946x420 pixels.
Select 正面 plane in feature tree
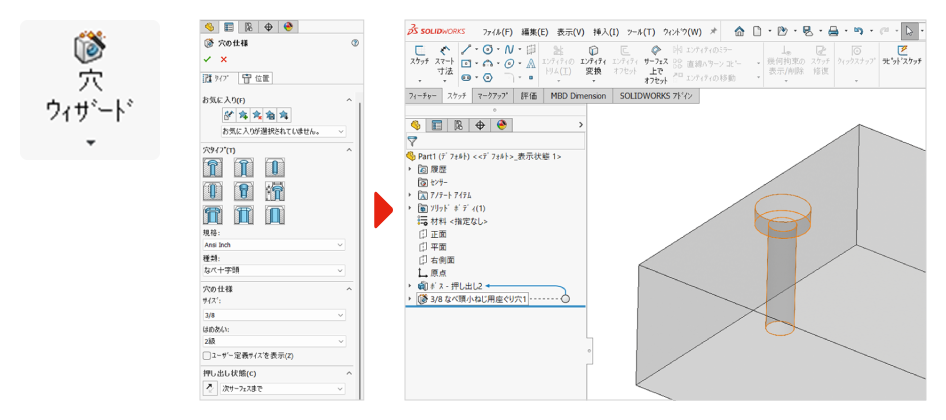(x=438, y=234)
